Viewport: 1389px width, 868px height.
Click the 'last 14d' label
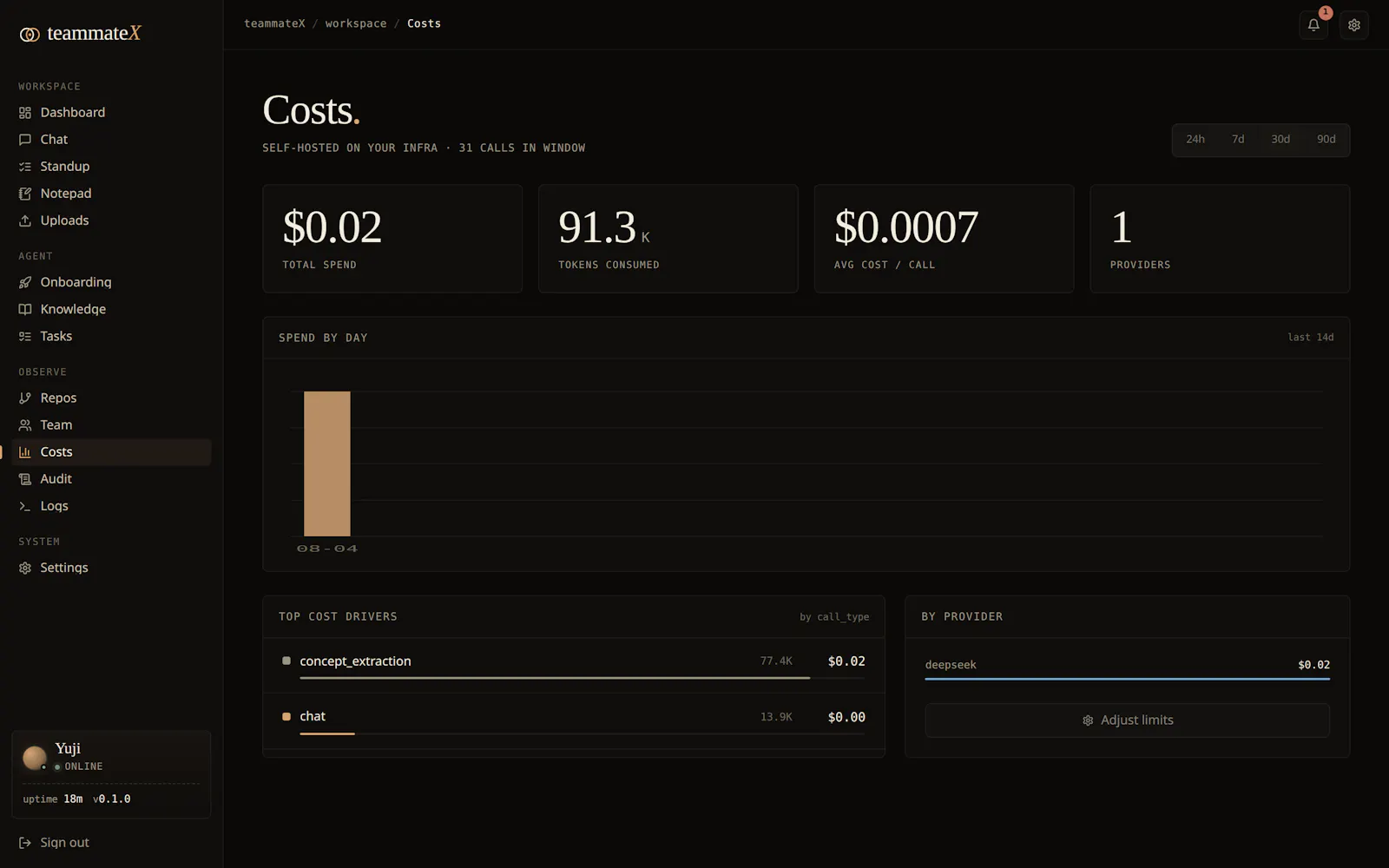point(1311,338)
